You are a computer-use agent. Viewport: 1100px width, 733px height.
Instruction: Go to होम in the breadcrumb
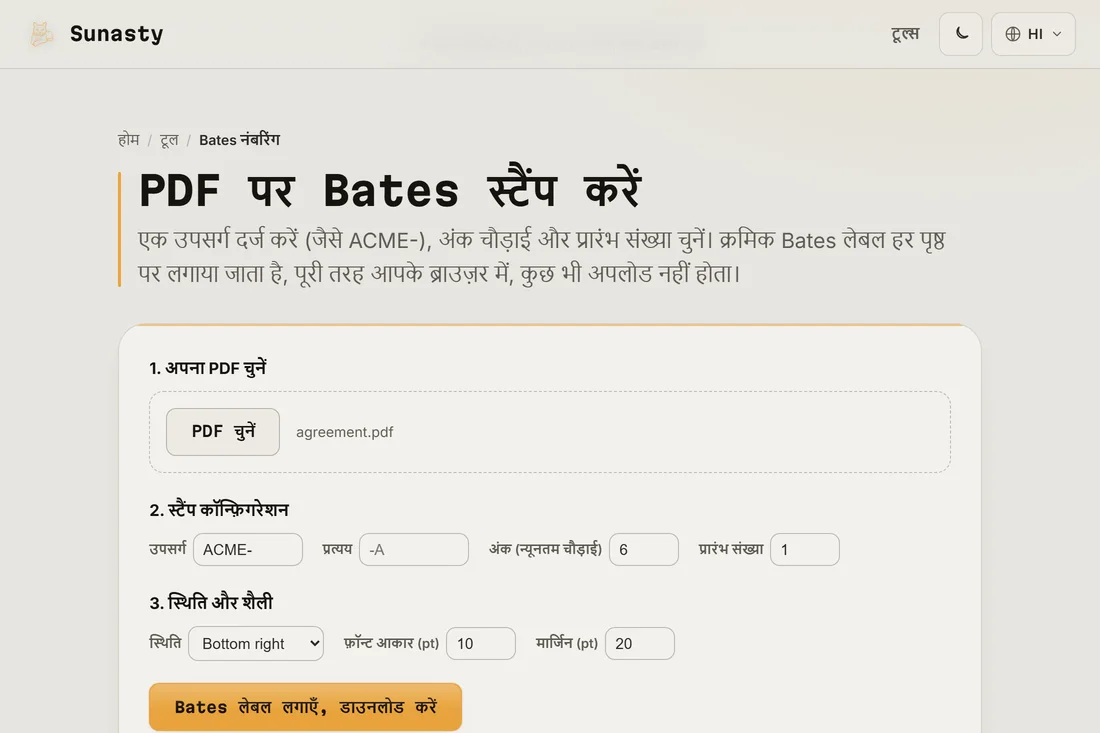pyautogui.click(x=128, y=140)
